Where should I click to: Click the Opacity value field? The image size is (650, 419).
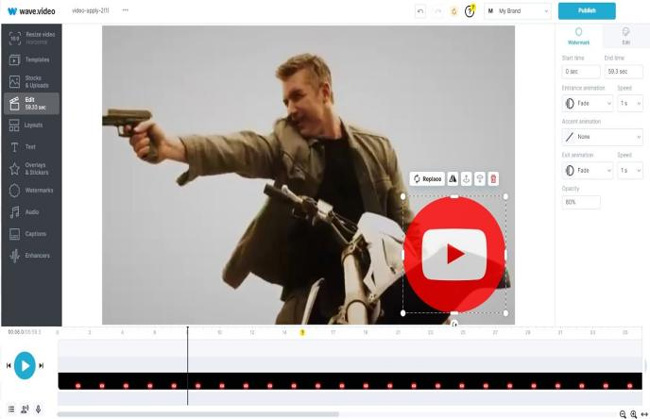tap(581, 202)
